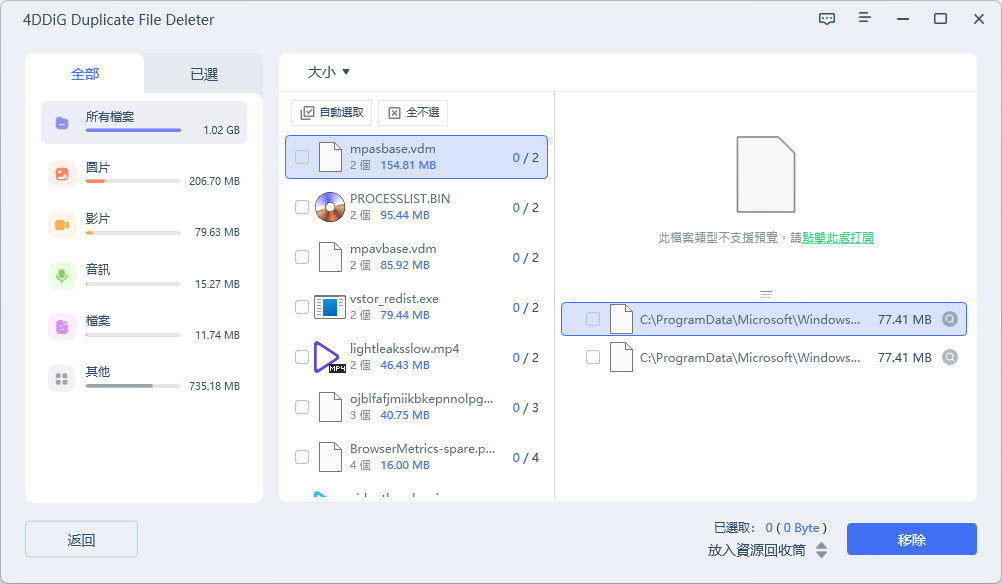Viewport: 1002px width, 584px height.
Task: Open the feedback message icon in title bar
Action: pos(826,18)
